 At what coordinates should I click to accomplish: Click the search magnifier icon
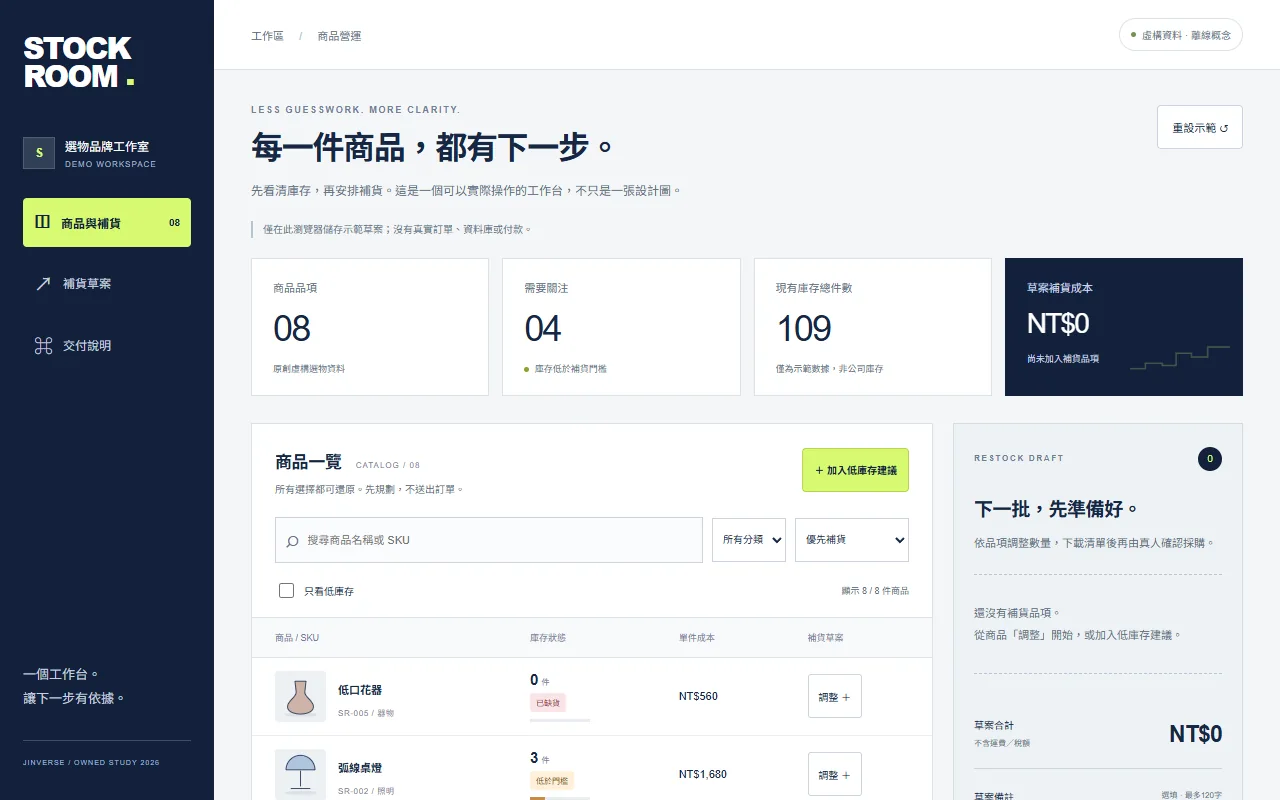292,541
